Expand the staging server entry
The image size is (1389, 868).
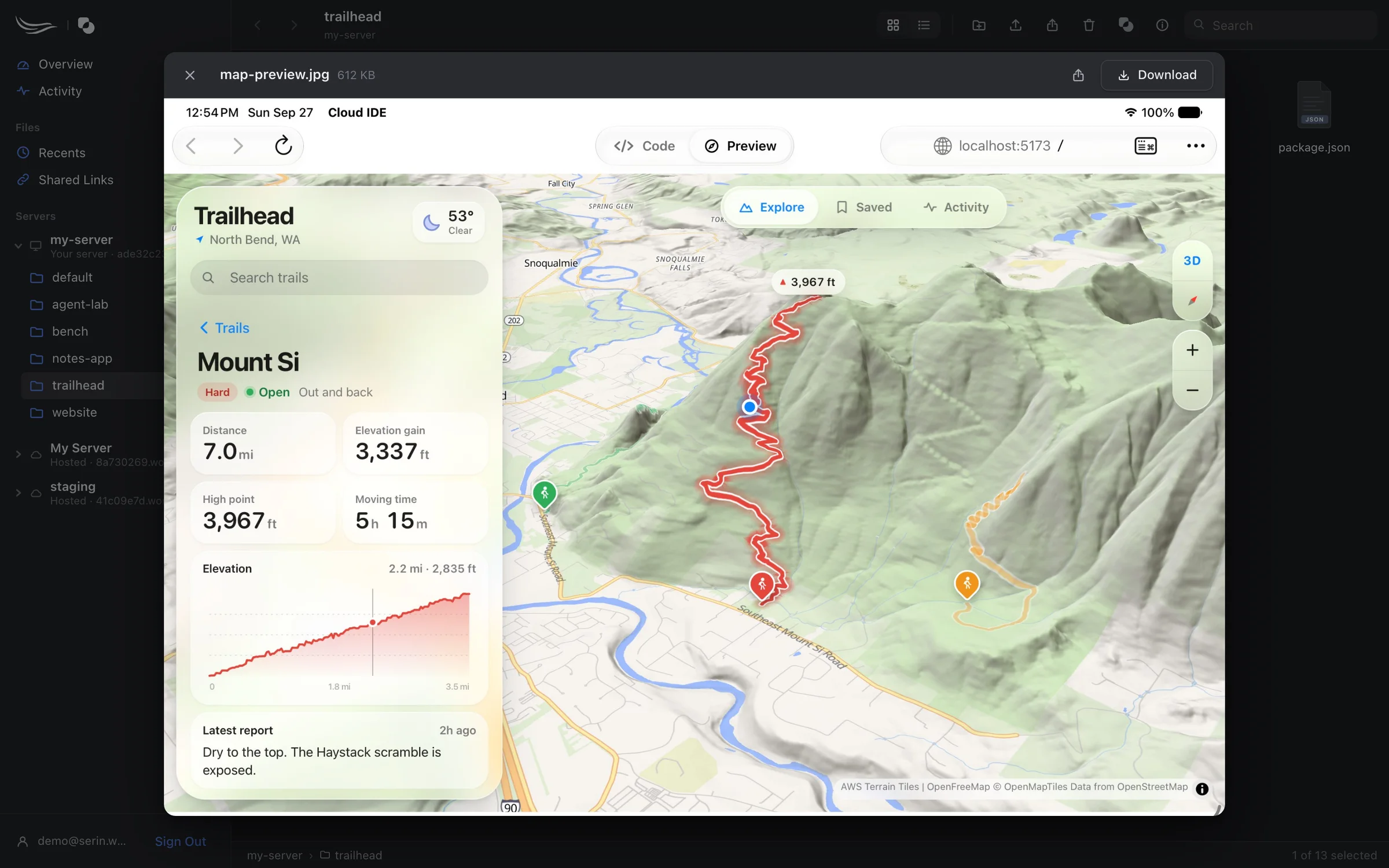click(x=19, y=493)
